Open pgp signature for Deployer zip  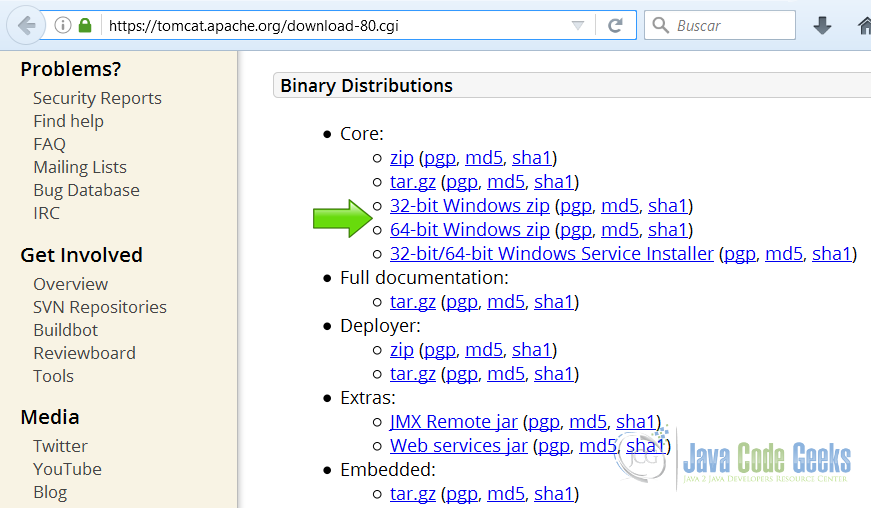440,350
